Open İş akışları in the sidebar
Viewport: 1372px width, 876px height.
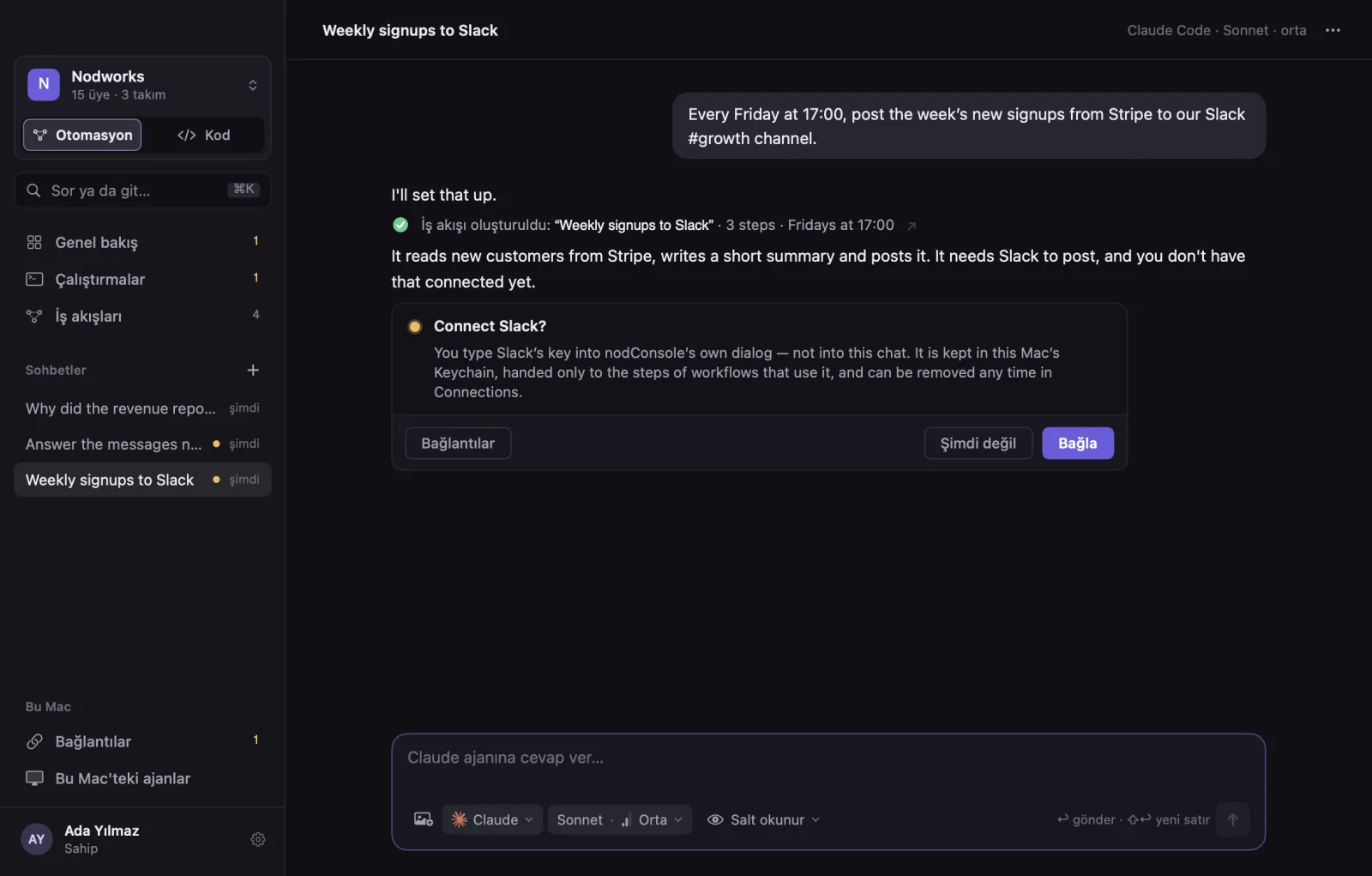coord(142,316)
